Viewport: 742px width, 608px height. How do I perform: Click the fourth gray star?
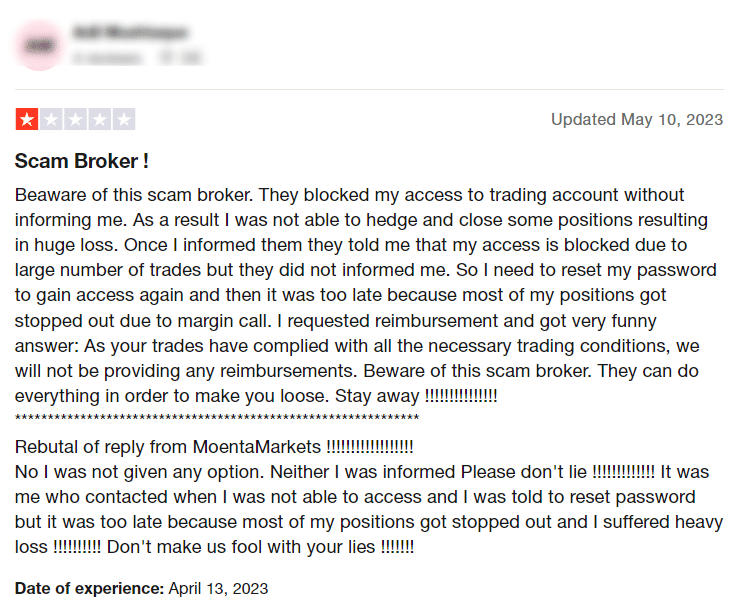[x=99, y=120]
